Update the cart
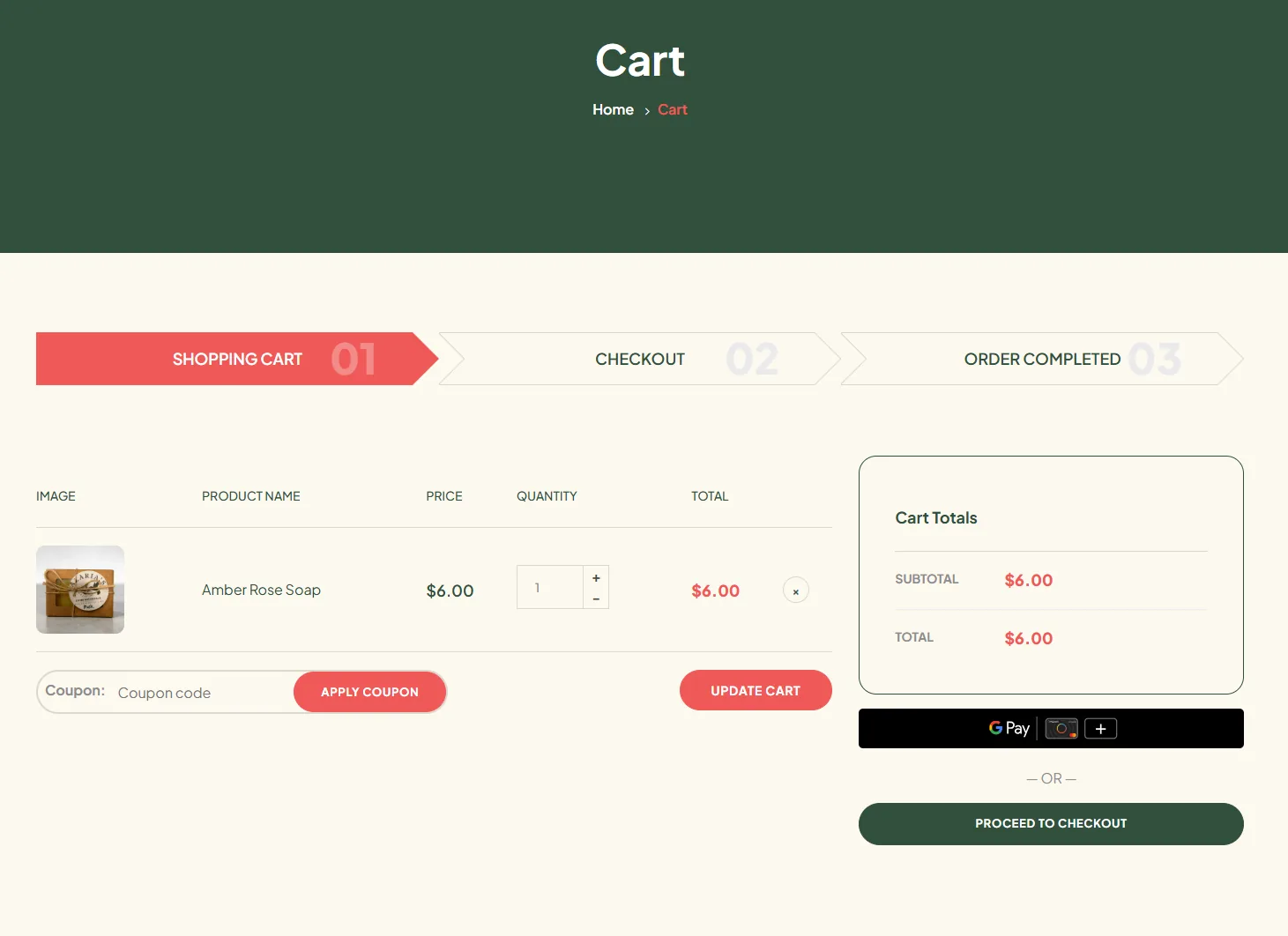This screenshot has height=936, width=1288. (756, 690)
